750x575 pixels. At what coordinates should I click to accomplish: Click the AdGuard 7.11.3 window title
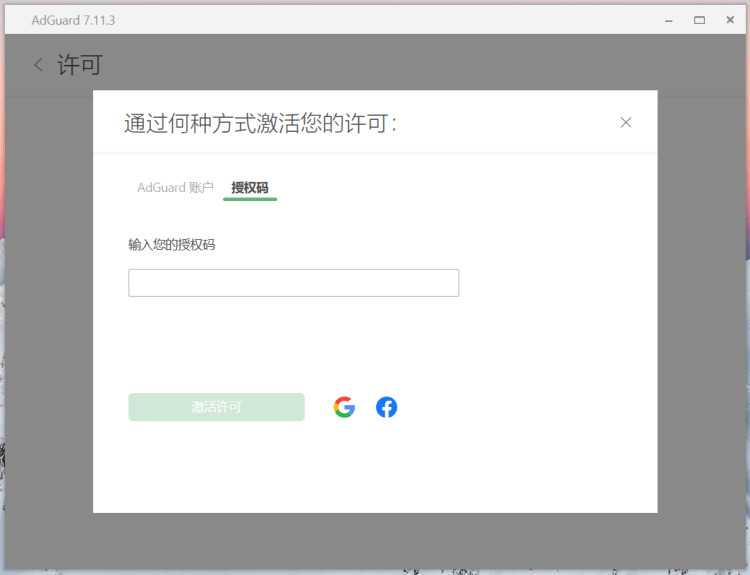coord(73,20)
